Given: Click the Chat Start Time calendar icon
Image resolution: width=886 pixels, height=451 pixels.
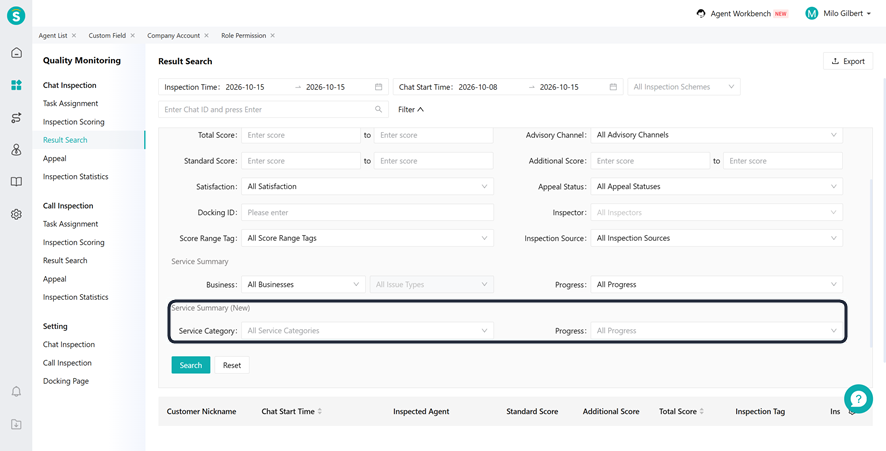Looking at the screenshot, I should click(613, 87).
